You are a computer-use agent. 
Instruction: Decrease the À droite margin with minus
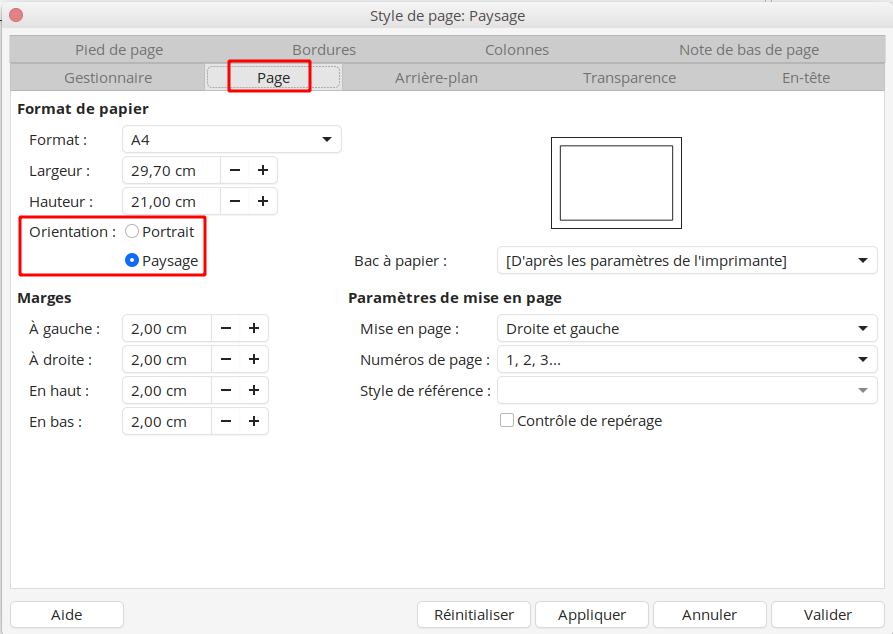click(226, 359)
